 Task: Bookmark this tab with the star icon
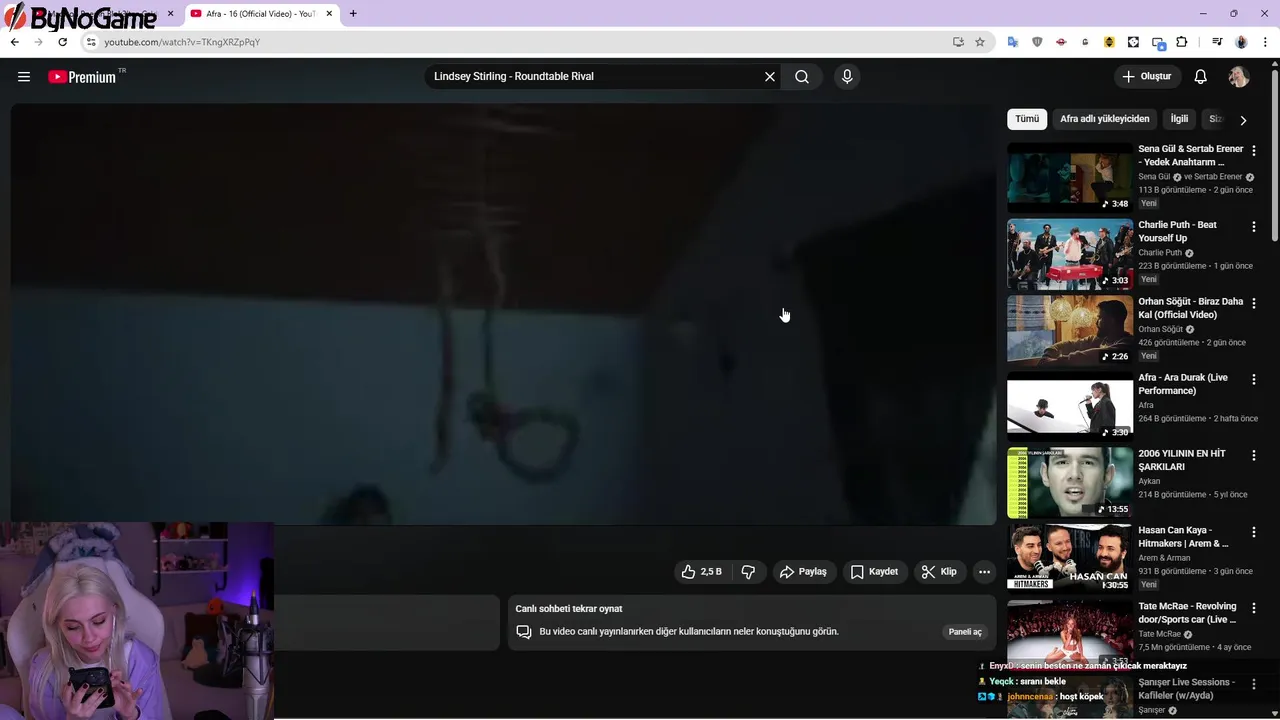980,42
